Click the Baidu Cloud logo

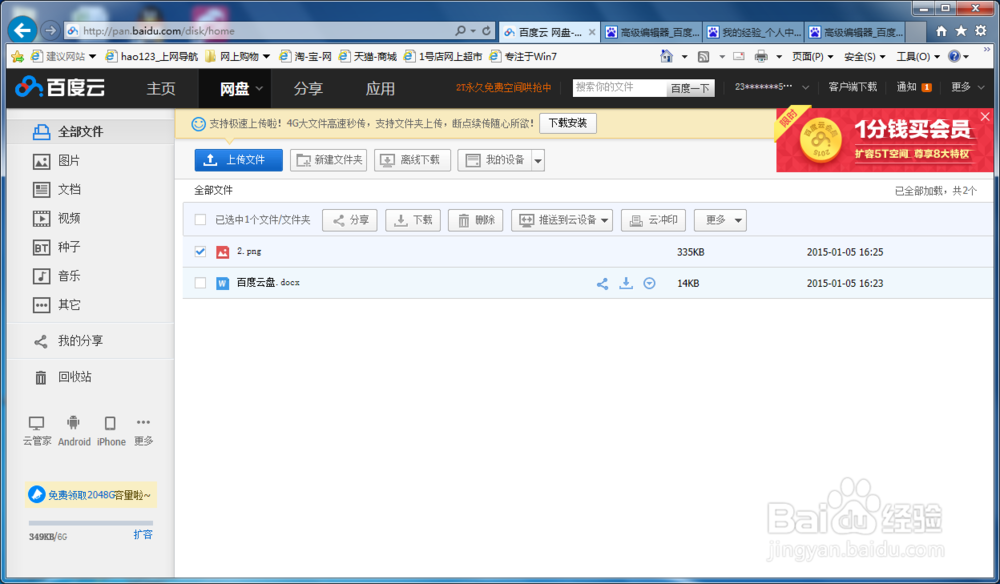61,87
